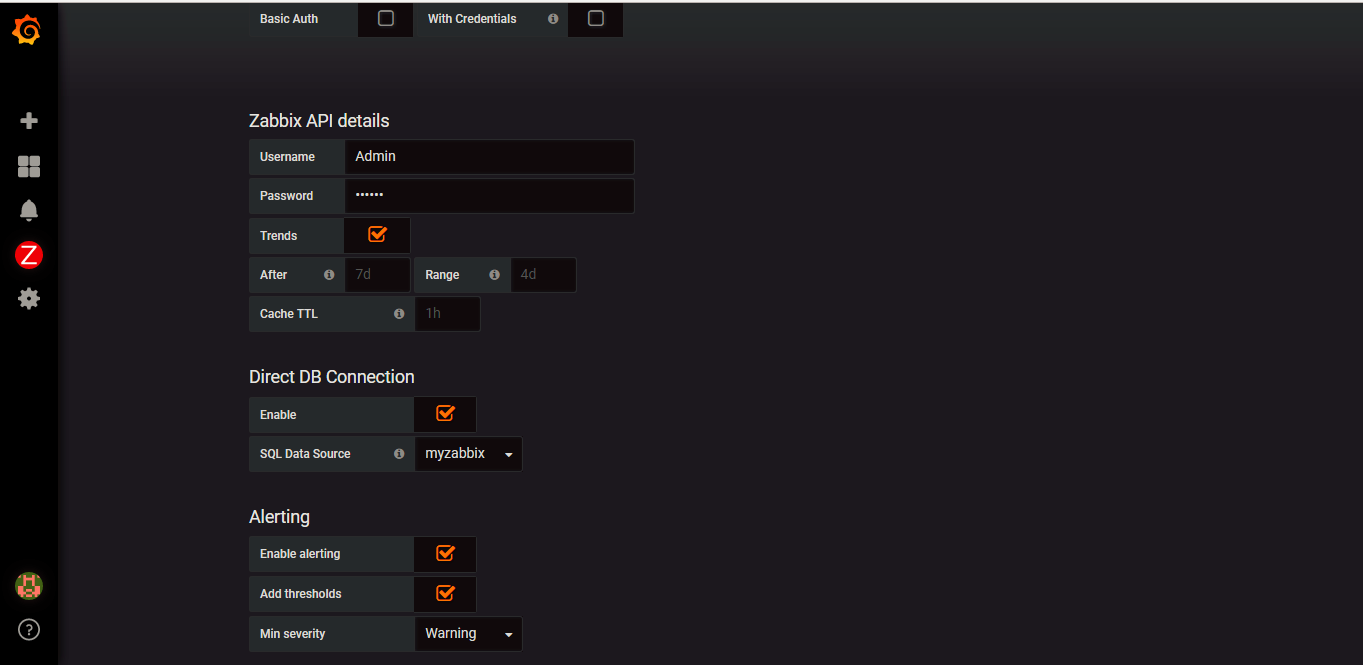Uncheck Direct DB Connection Enable checkbox
This screenshot has height=665, width=1363.
click(x=445, y=414)
